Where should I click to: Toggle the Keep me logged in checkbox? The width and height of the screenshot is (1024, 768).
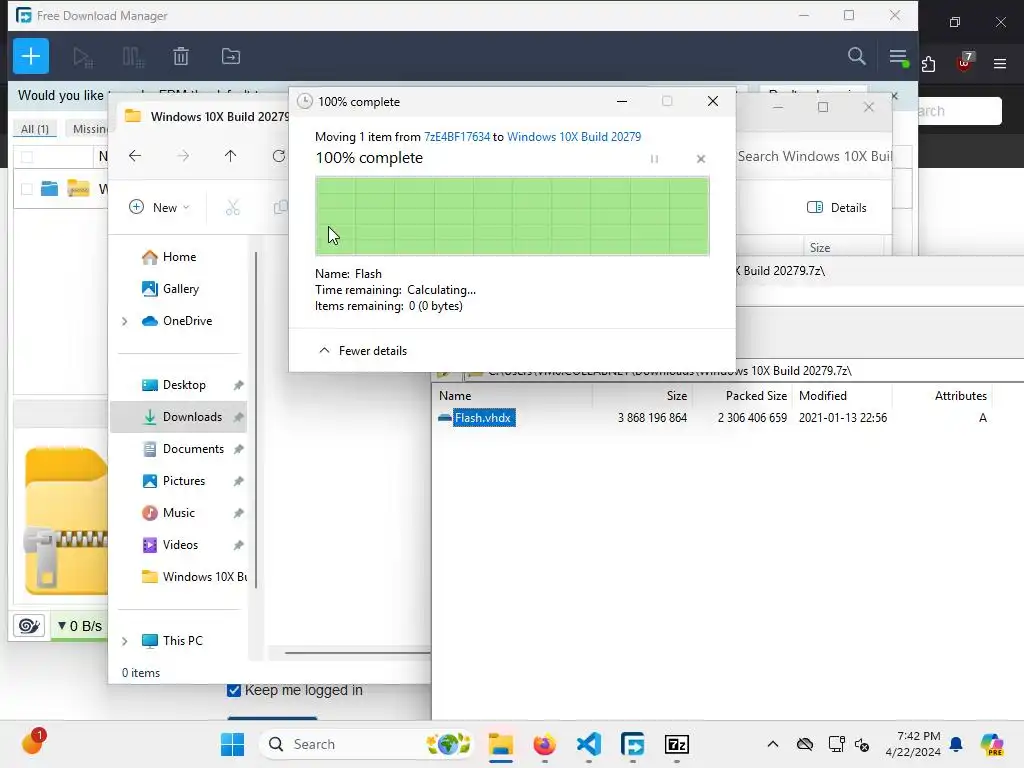click(234, 690)
